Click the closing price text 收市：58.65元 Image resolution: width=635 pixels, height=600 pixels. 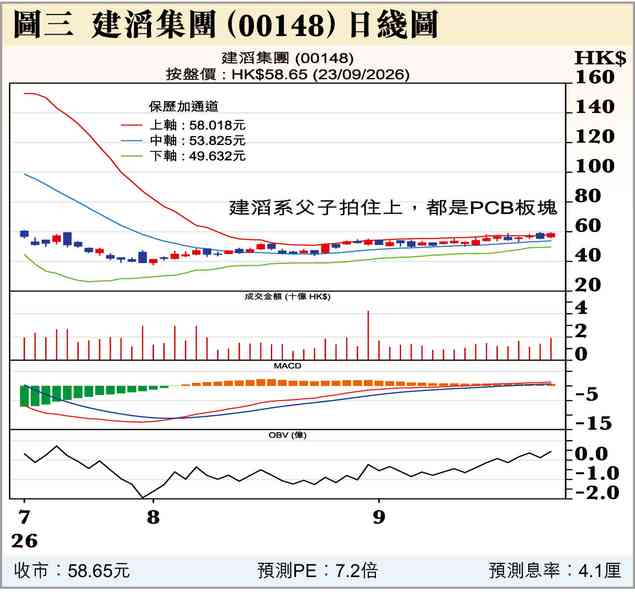pyautogui.click(x=71, y=571)
